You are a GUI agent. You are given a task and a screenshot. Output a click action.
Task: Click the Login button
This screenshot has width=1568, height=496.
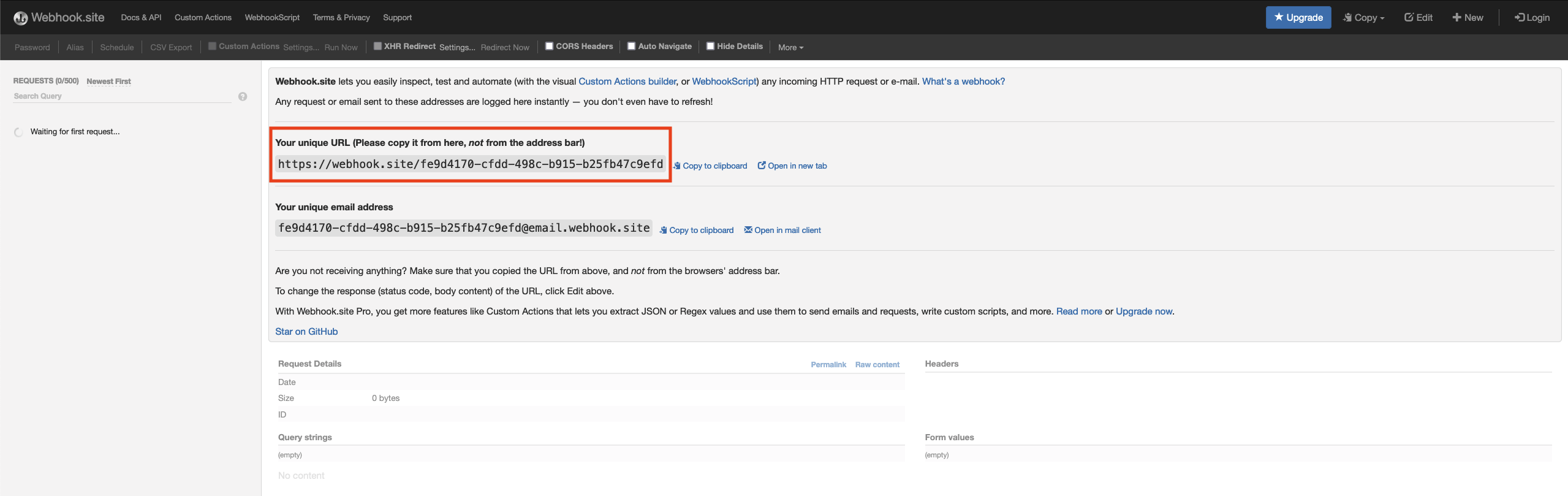(x=1532, y=17)
